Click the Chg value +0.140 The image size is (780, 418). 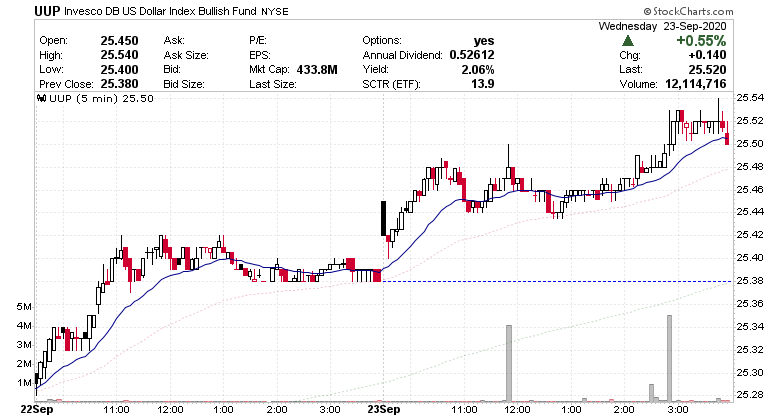(x=707, y=55)
